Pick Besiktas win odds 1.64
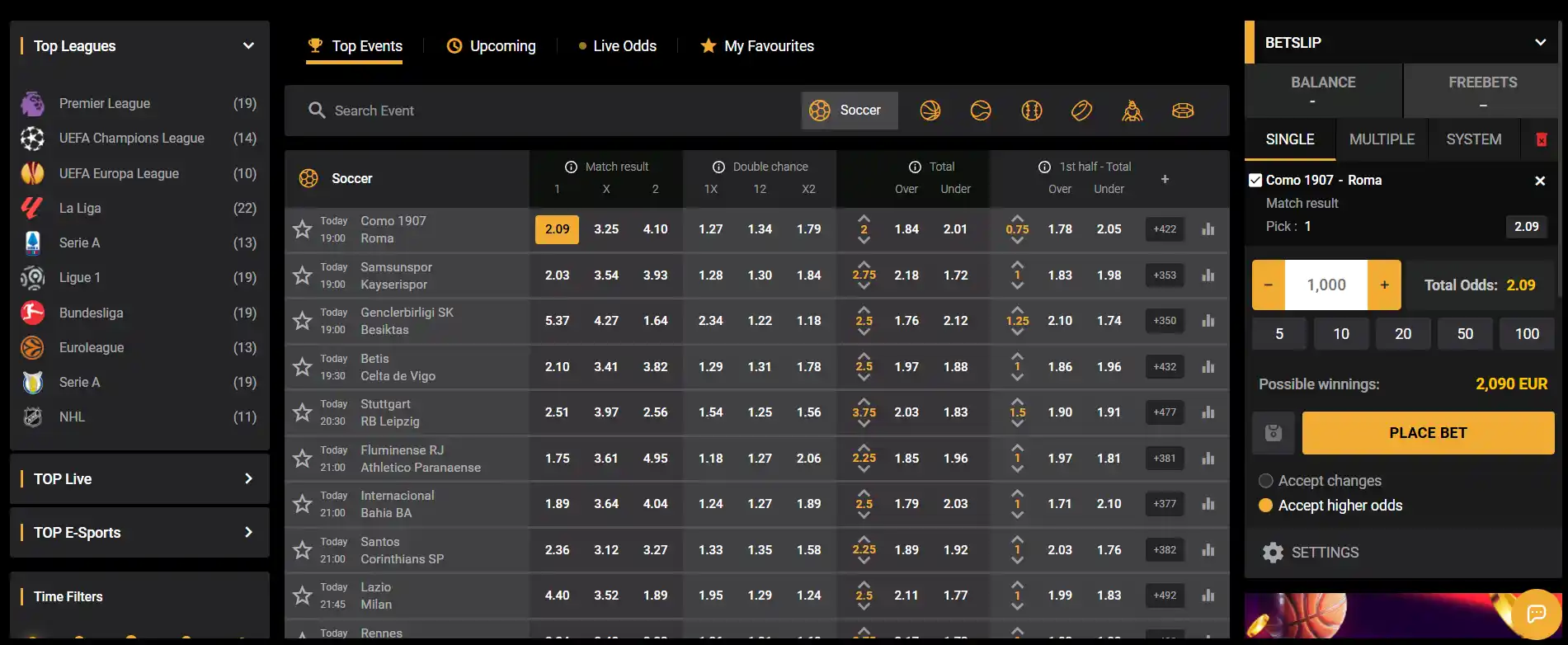The width and height of the screenshot is (1568, 645). click(656, 321)
